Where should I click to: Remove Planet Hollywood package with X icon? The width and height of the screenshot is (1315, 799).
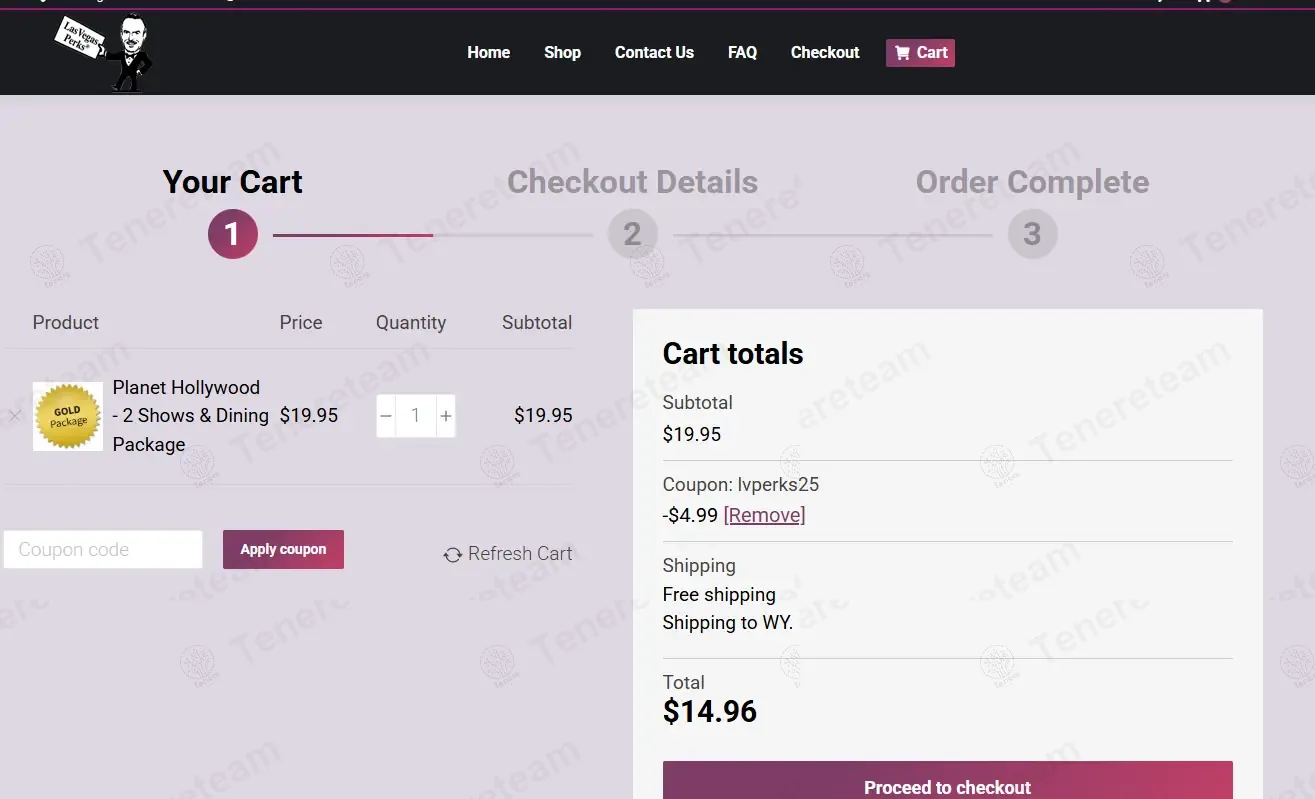click(x=15, y=415)
